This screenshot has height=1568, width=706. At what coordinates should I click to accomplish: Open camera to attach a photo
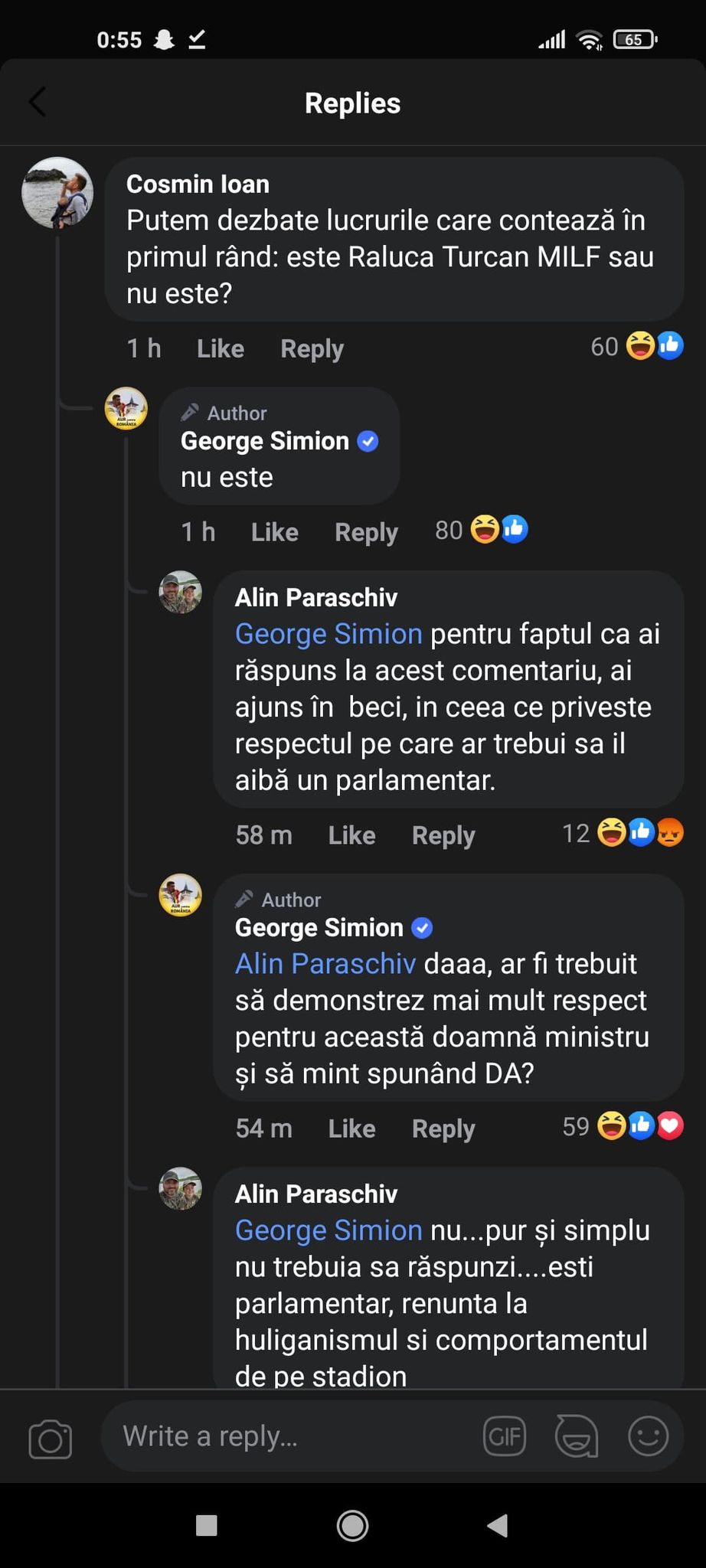coord(51,1438)
